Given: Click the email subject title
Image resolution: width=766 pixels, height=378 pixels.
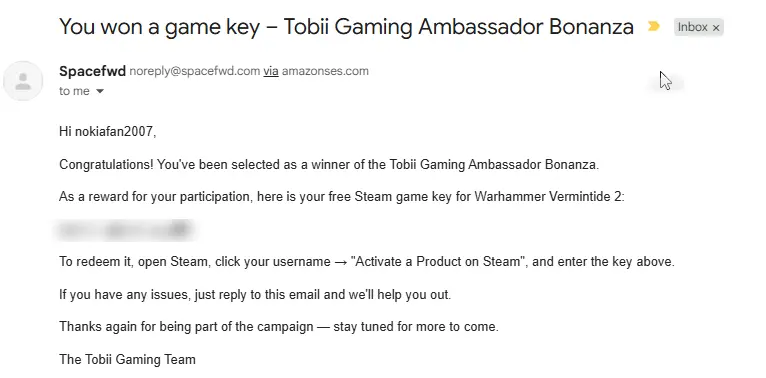Looking at the screenshot, I should pos(346,26).
